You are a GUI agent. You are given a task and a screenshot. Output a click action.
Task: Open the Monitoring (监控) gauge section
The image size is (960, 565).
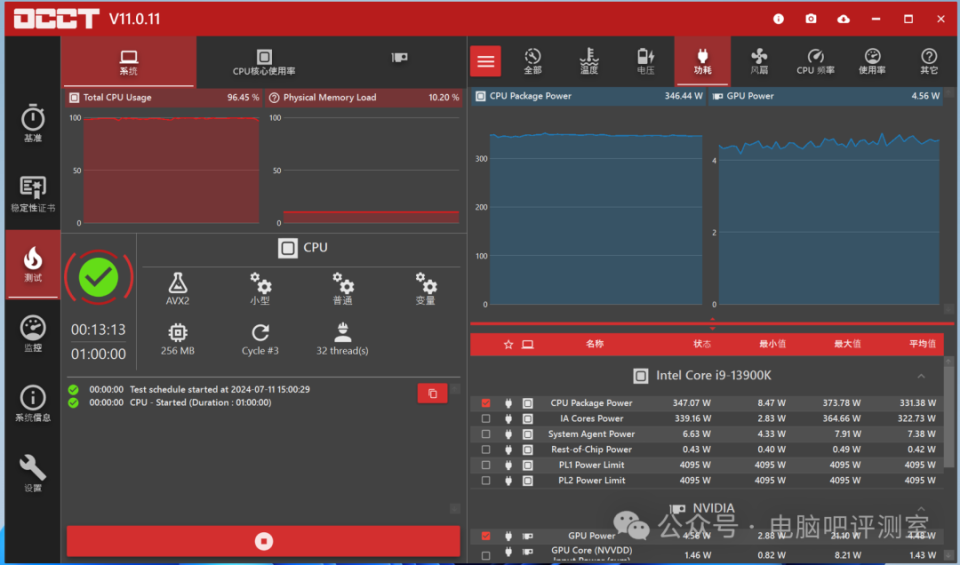tap(33, 334)
